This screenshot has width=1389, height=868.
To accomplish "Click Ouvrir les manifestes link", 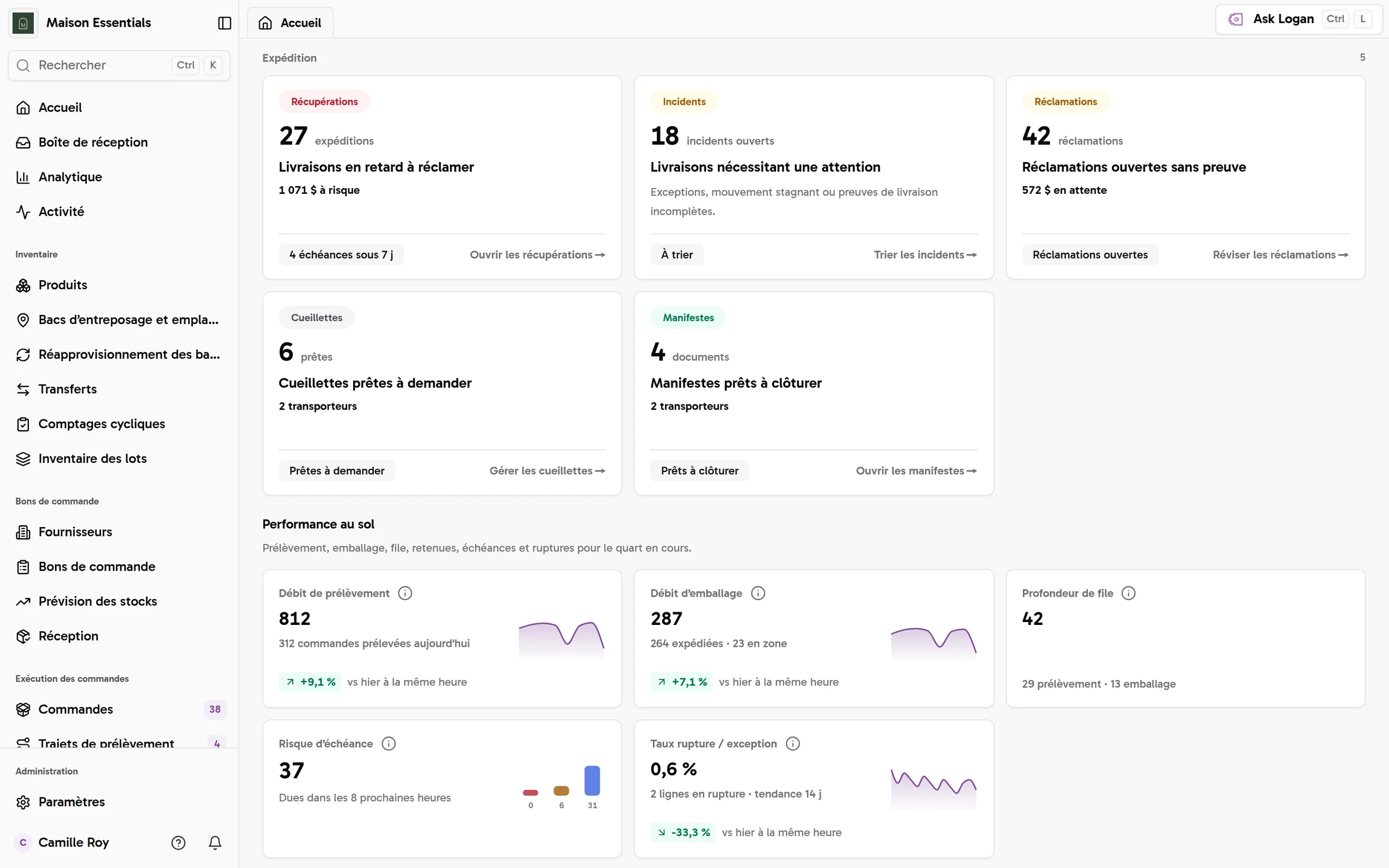I will (917, 471).
